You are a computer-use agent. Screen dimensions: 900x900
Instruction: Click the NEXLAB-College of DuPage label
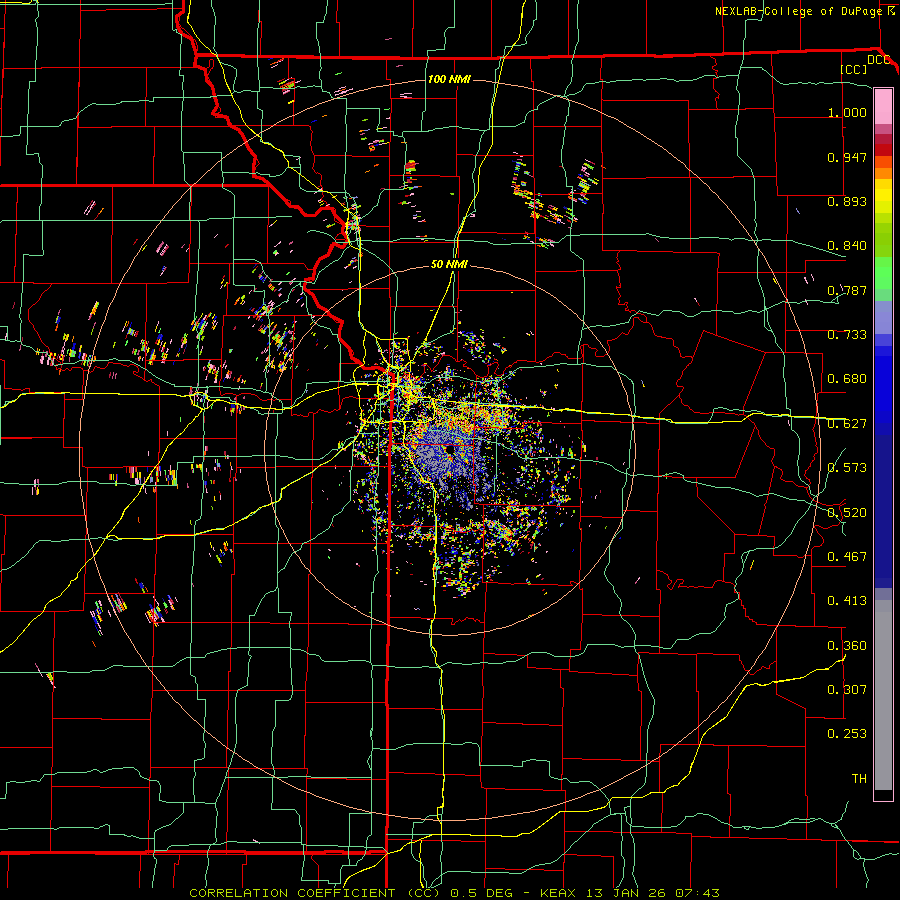[x=798, y=11]
